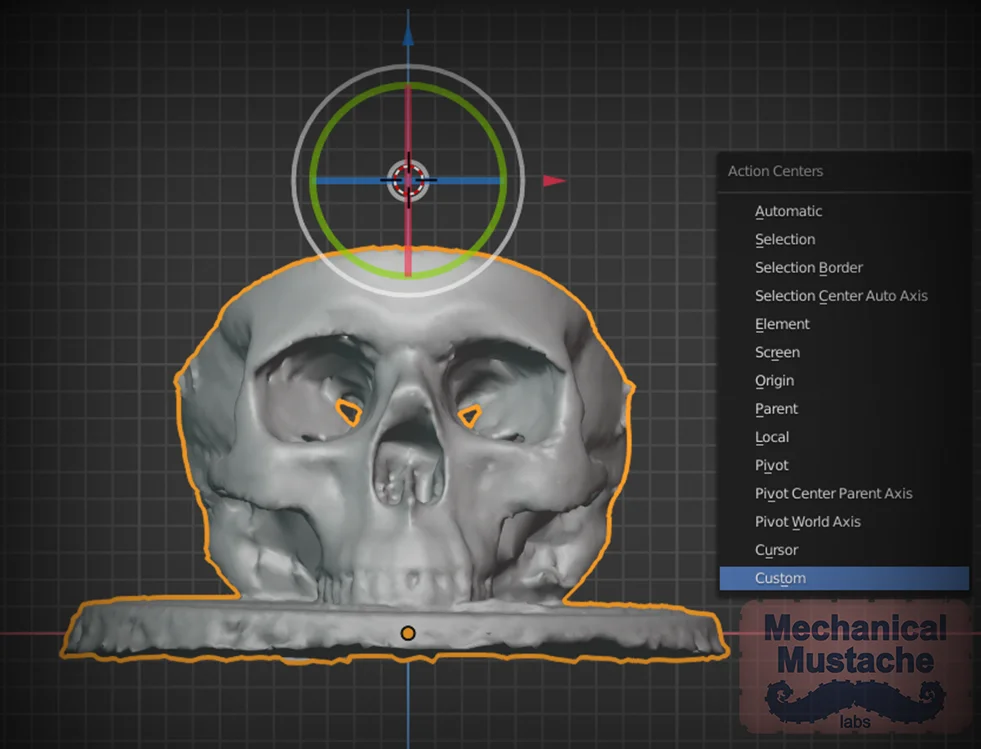Image resolution: width=981 pixels, height=749 pixels.
Task: Select "Cursor" as the action center
Action: tap(775, 549)
